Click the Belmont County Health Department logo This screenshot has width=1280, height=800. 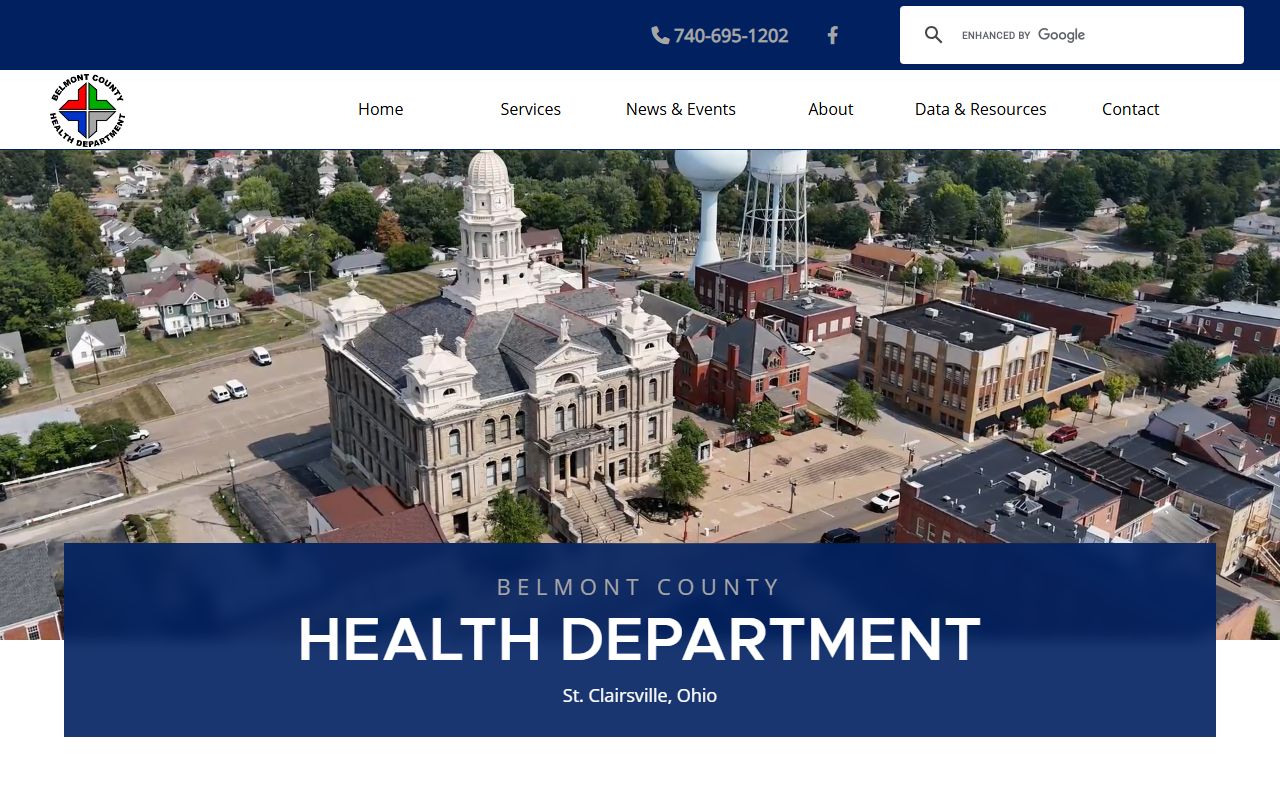88,110
